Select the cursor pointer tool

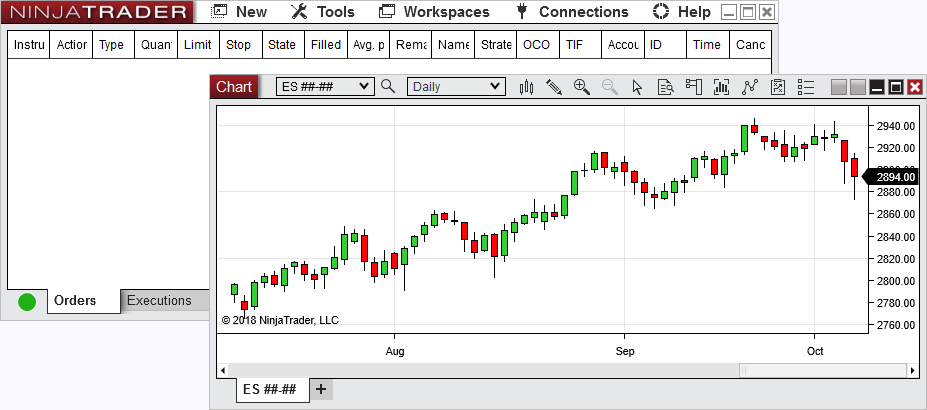click(x=637, y=87)
